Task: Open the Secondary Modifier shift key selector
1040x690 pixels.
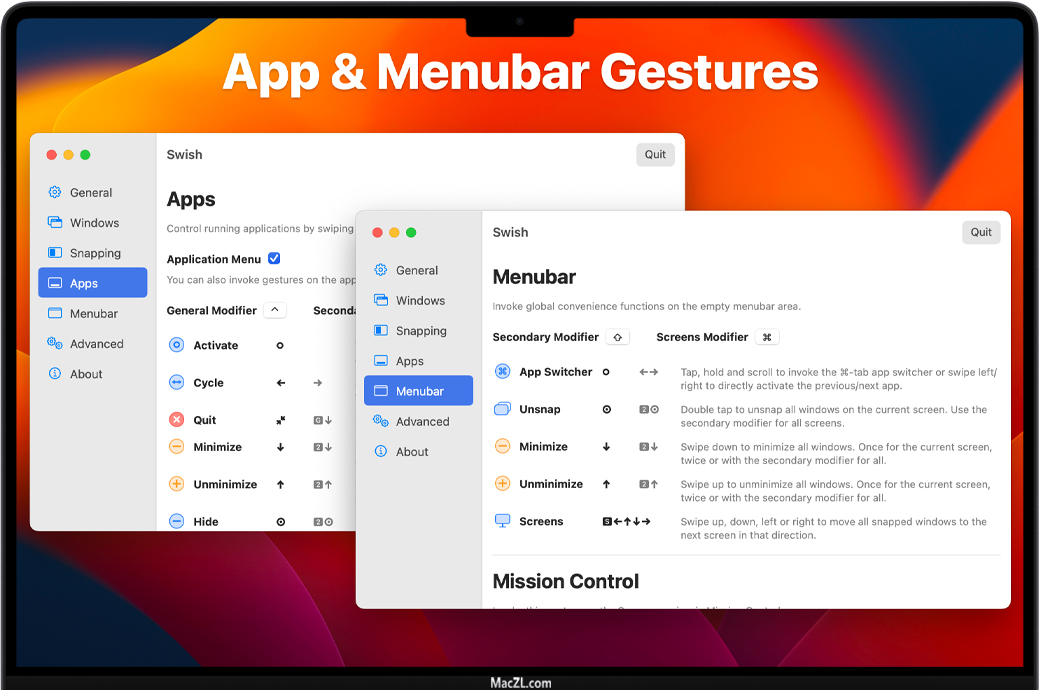Action: coord(618,337)
